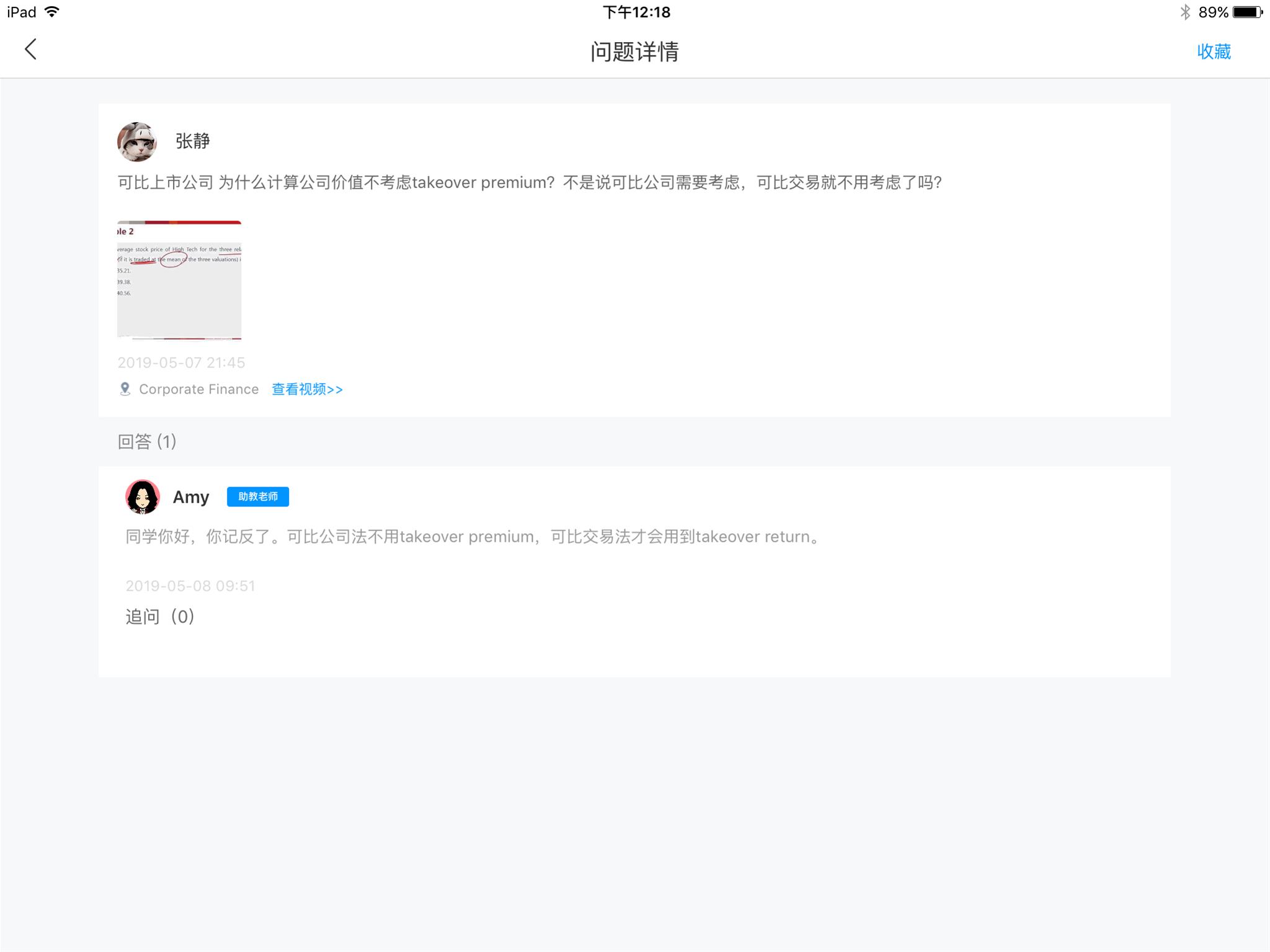Tap the location pin icon

point(125,389)
